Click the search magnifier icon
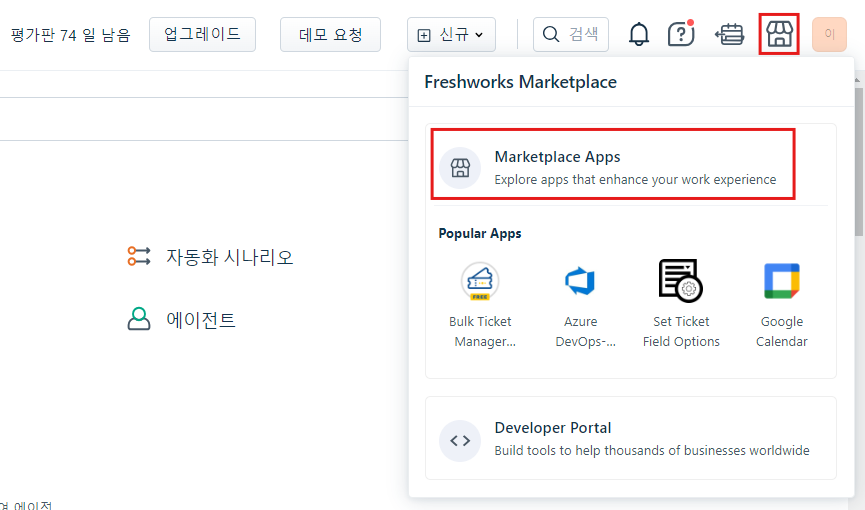 (x=551, y=34)
